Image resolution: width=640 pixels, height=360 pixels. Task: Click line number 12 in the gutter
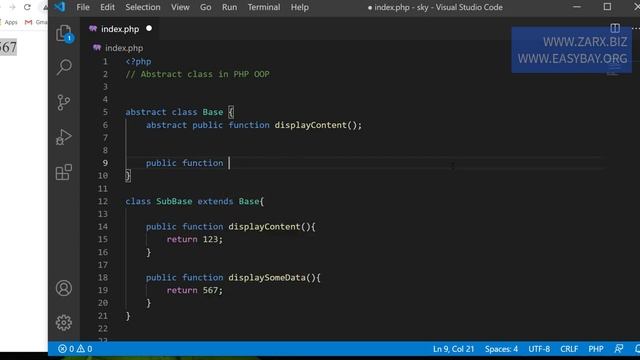[103, 201]
